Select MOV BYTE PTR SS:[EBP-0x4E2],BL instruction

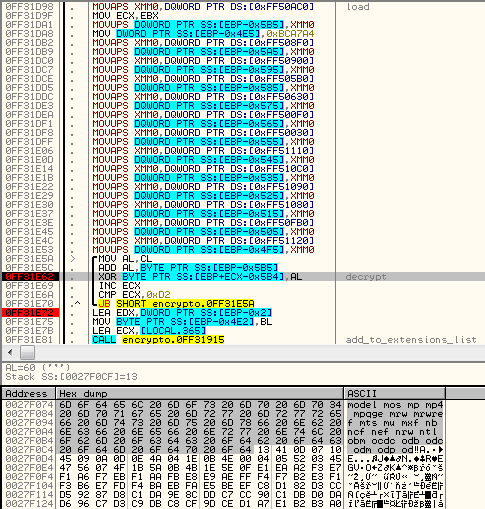(182, 322)
